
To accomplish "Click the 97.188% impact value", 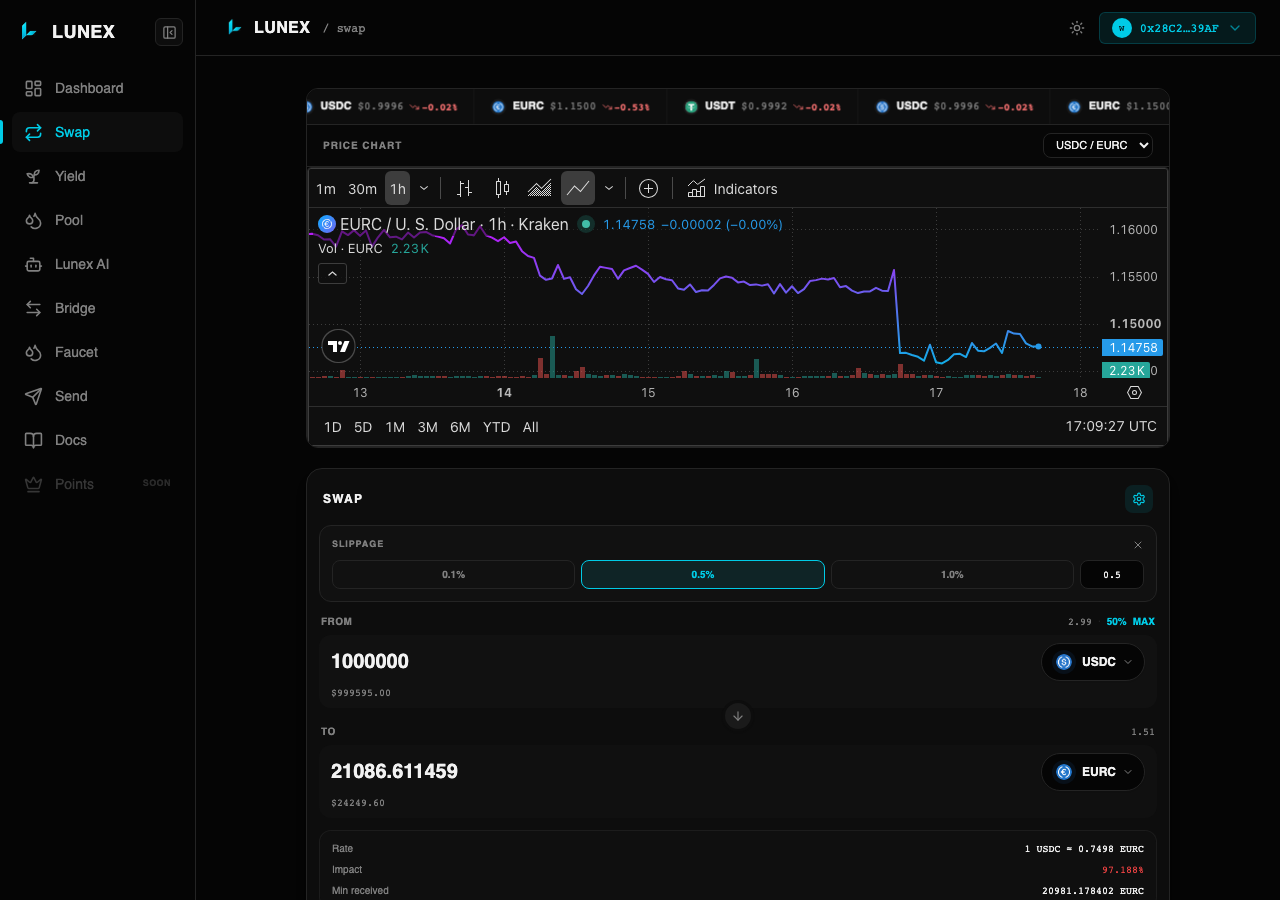I will tap(1123, 870).
